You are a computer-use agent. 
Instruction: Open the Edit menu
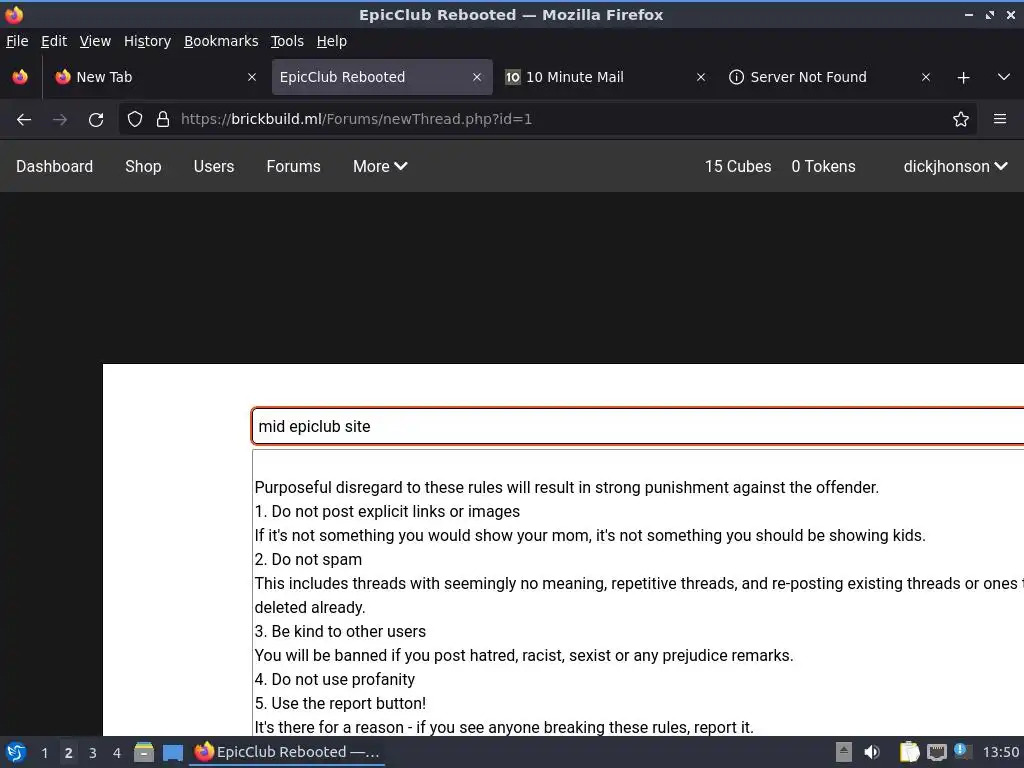pyautogui.click(x=54, y=41)
